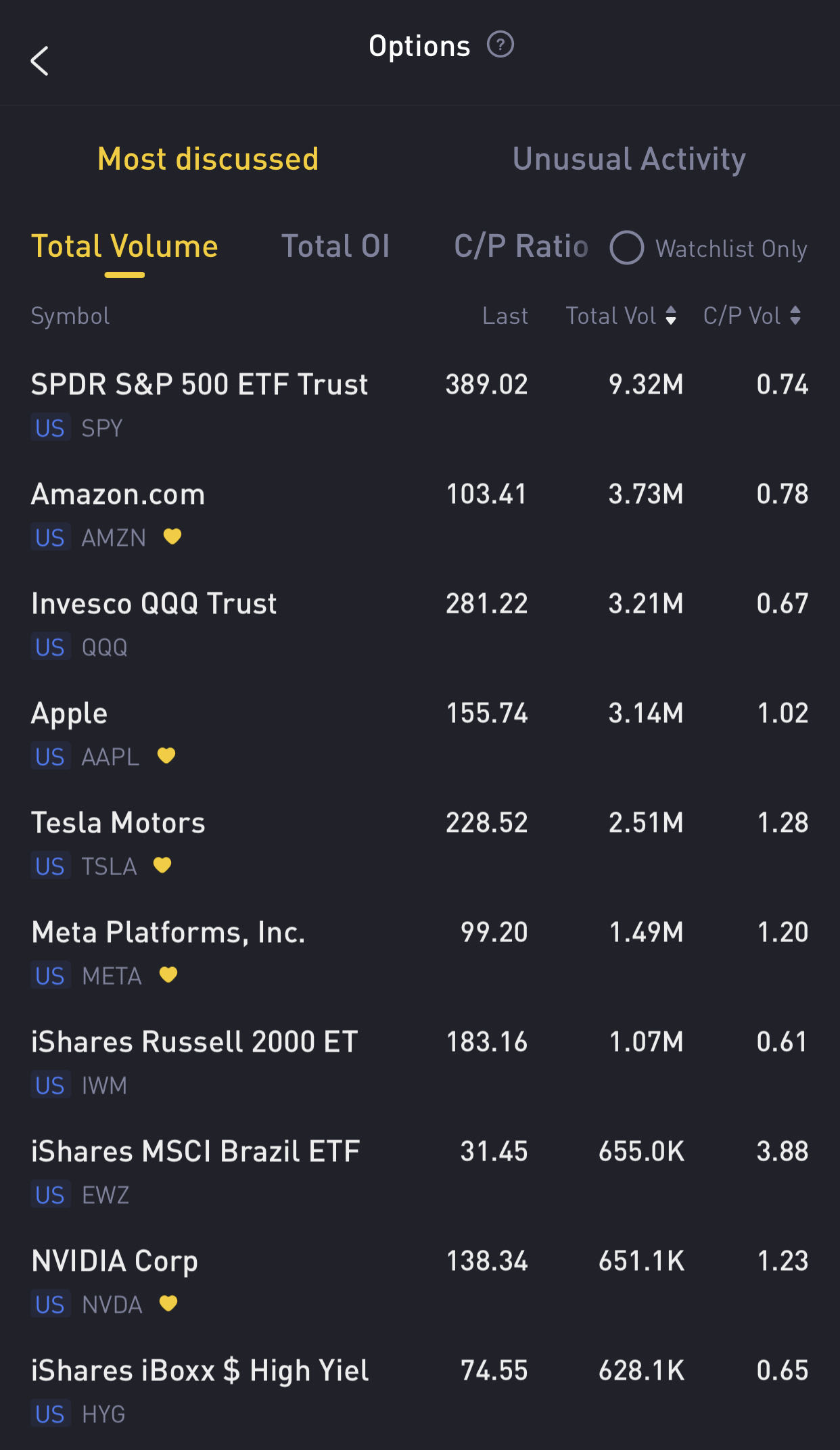Tap the heart icon beside NVDA
Image resolution: width=840 pixels, height=1450 pixels.
168,1303
